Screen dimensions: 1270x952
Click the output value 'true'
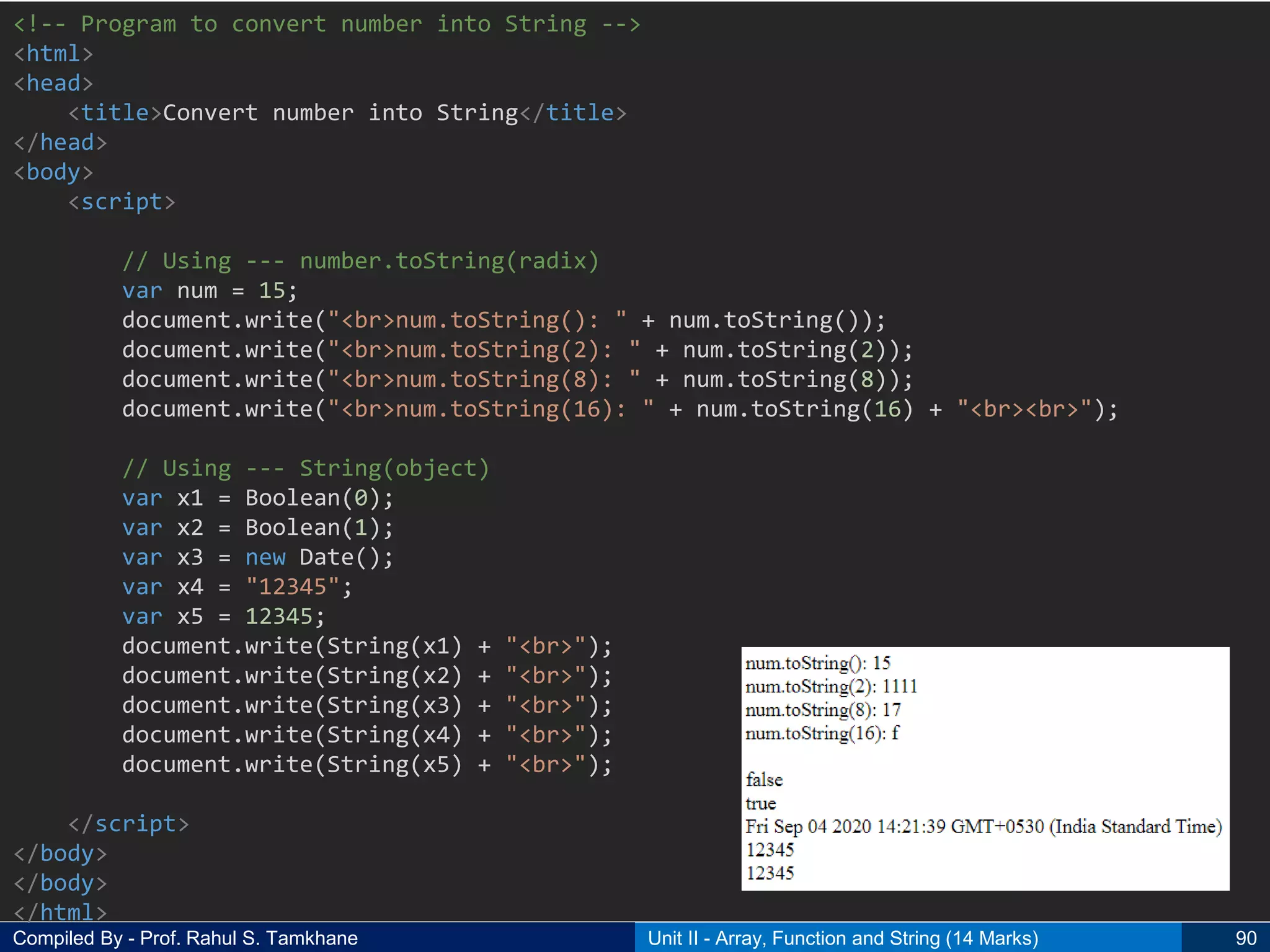click(761, 804)
